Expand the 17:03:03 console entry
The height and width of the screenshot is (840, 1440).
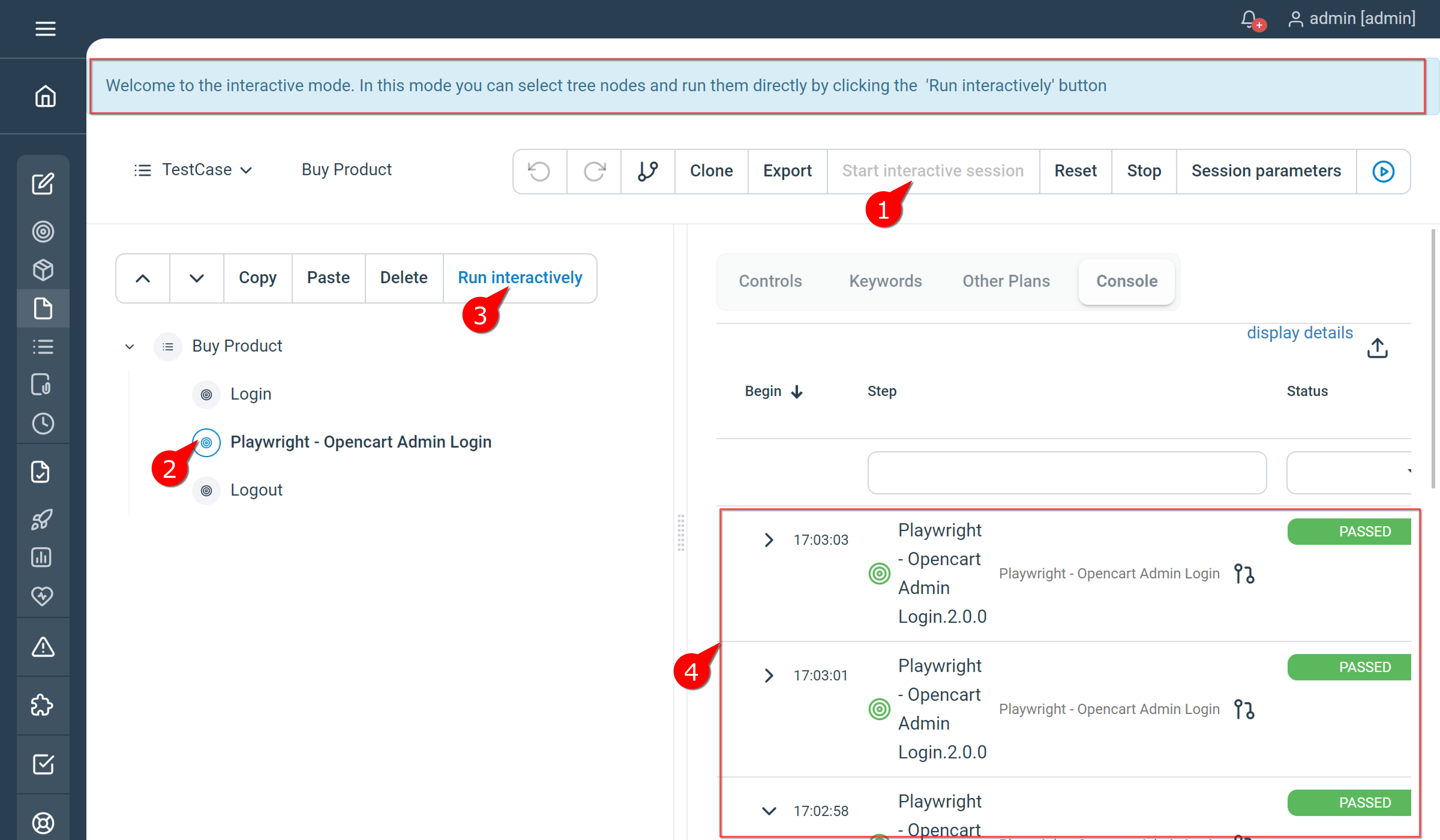coord(769,539)
